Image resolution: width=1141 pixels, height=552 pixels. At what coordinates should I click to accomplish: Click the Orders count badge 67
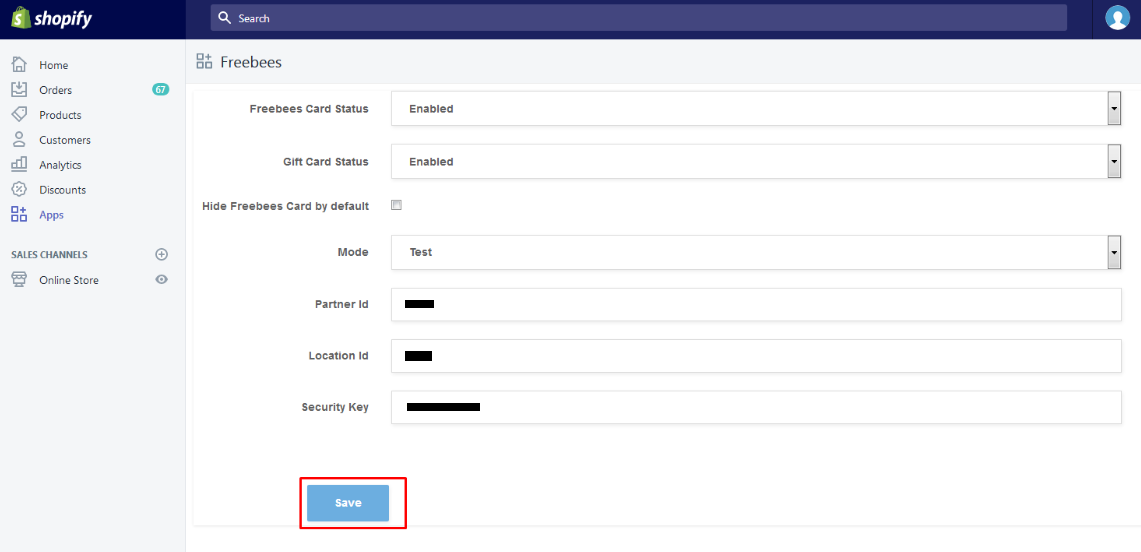161,89
